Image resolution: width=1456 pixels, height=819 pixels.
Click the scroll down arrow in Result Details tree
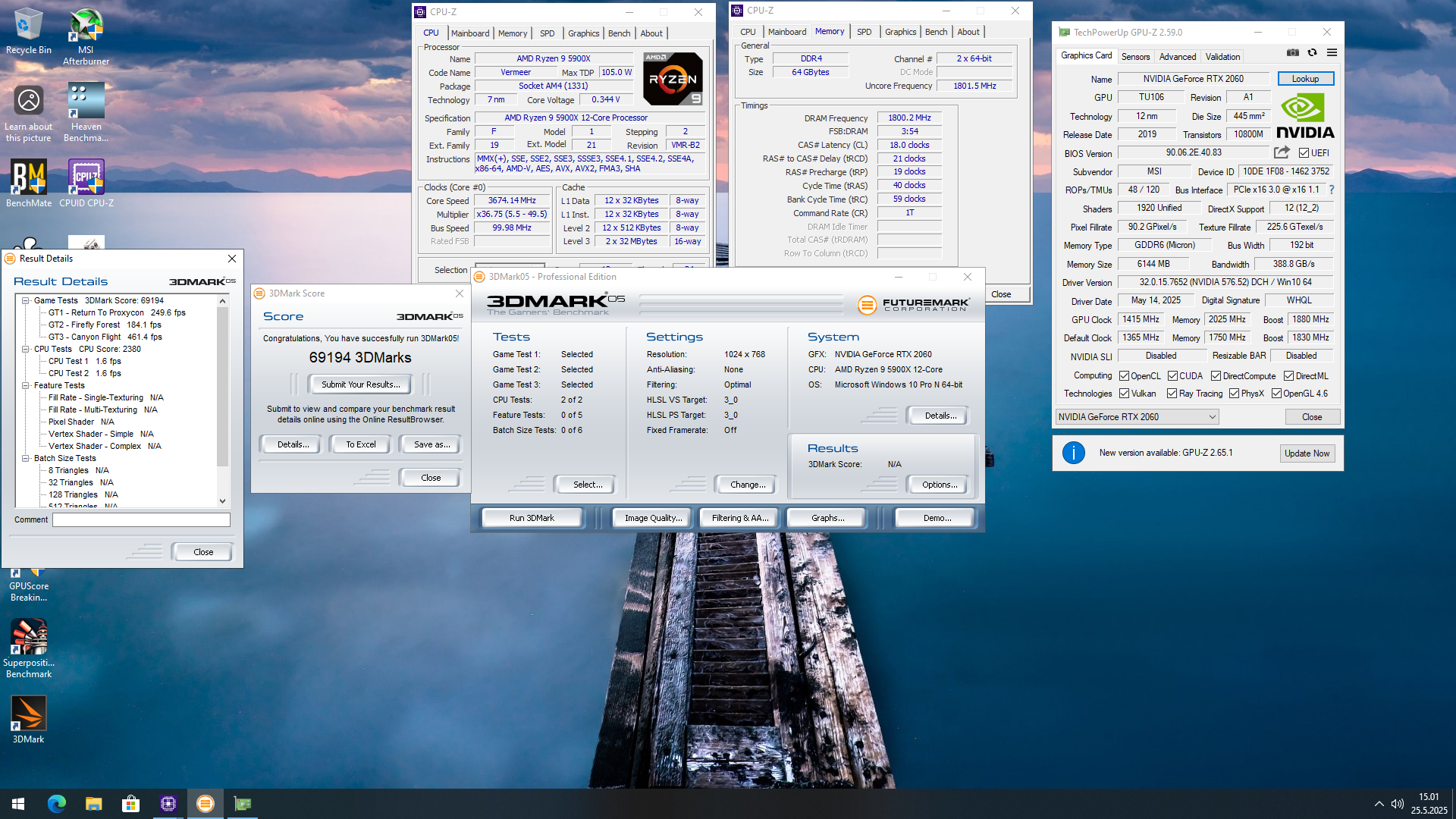click(x=222, y=501)
